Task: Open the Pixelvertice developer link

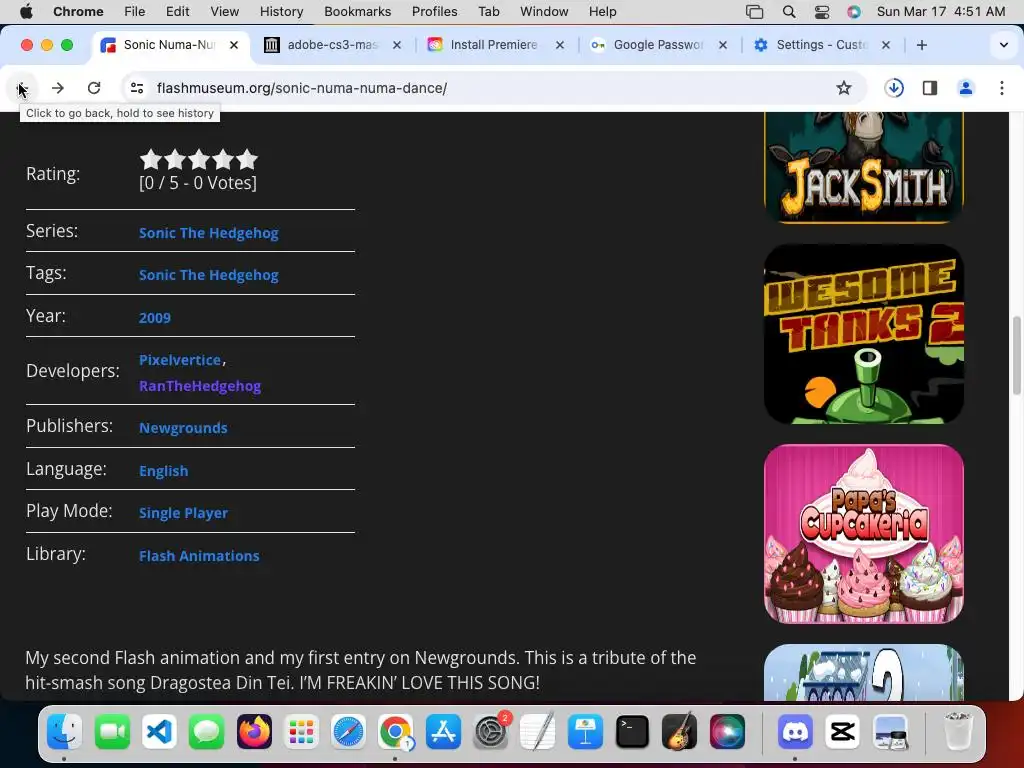Action: tap(180, 360)
